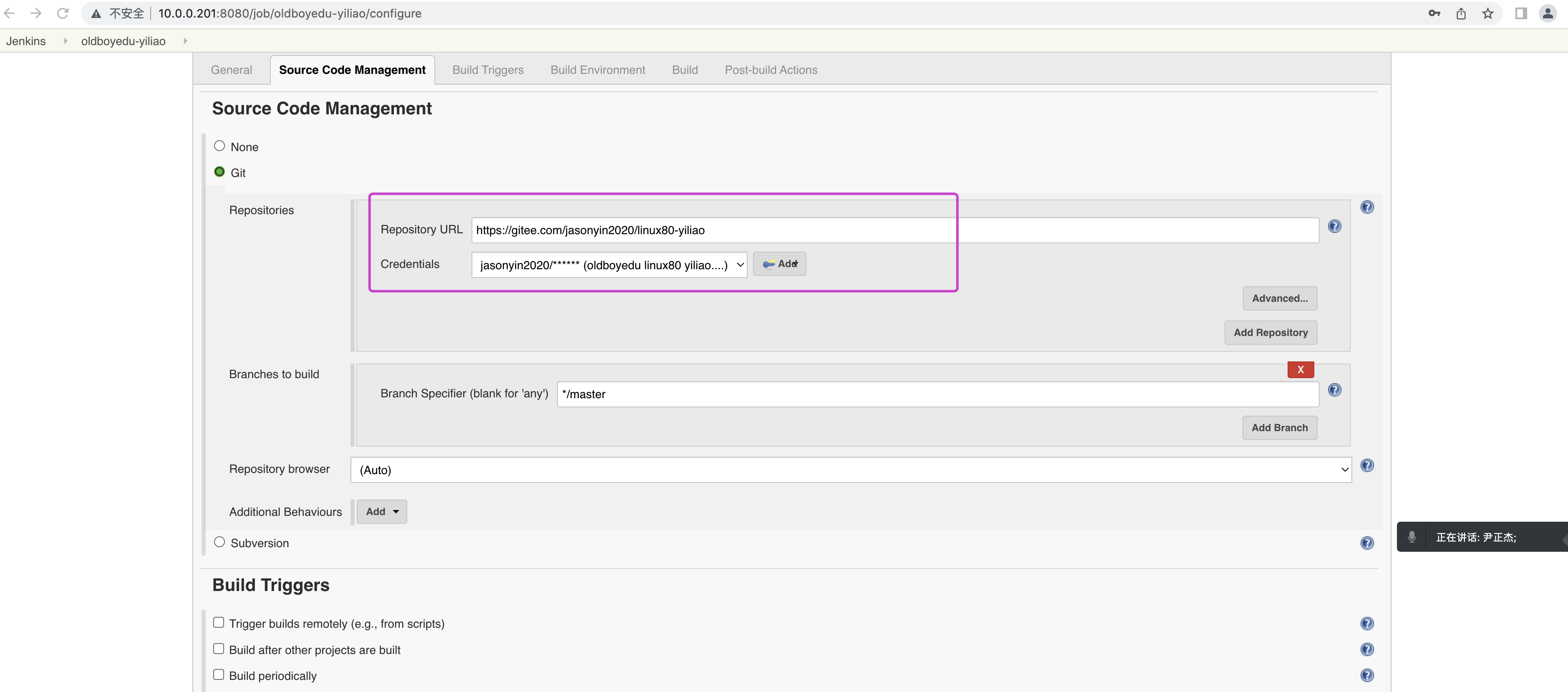Switch to the Build Triggers tab

point(488,70)
